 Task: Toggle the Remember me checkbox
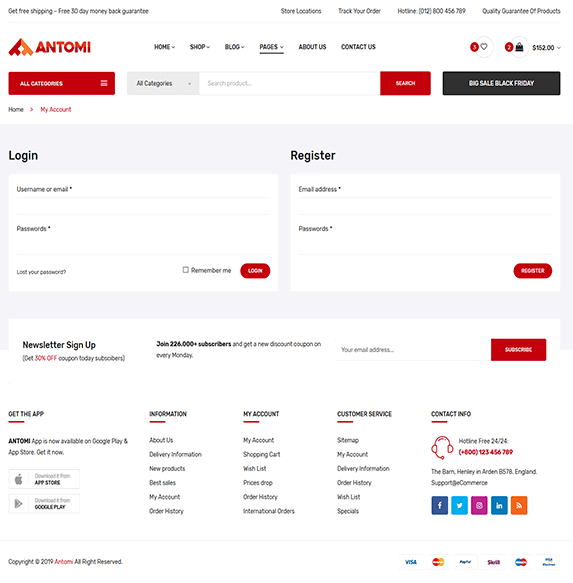coord(186,270)
